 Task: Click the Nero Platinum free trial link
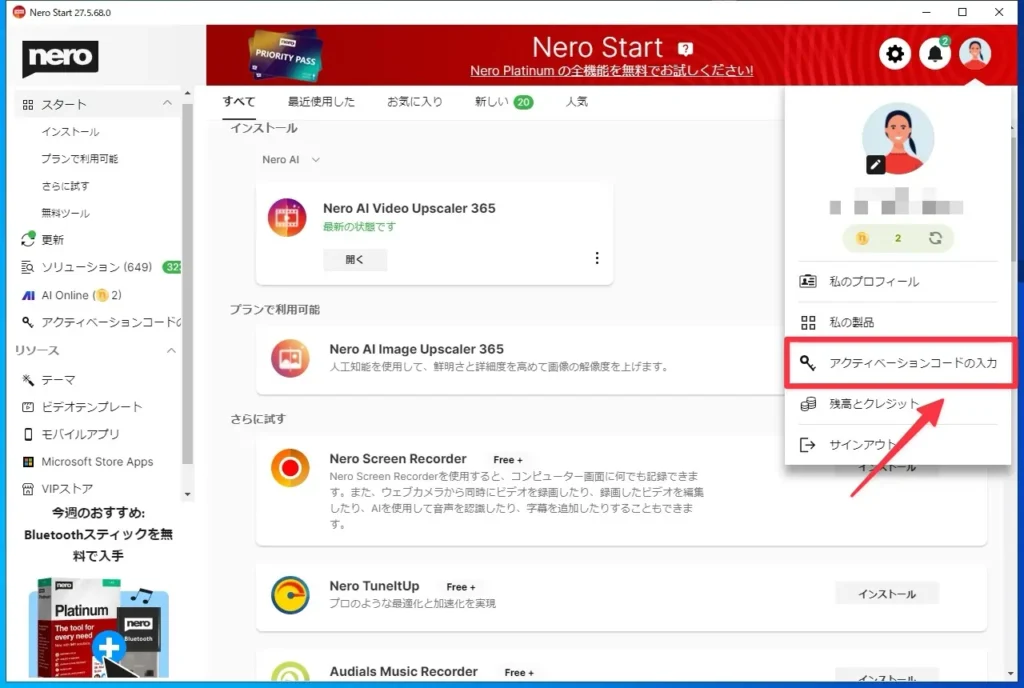[611, 71]
